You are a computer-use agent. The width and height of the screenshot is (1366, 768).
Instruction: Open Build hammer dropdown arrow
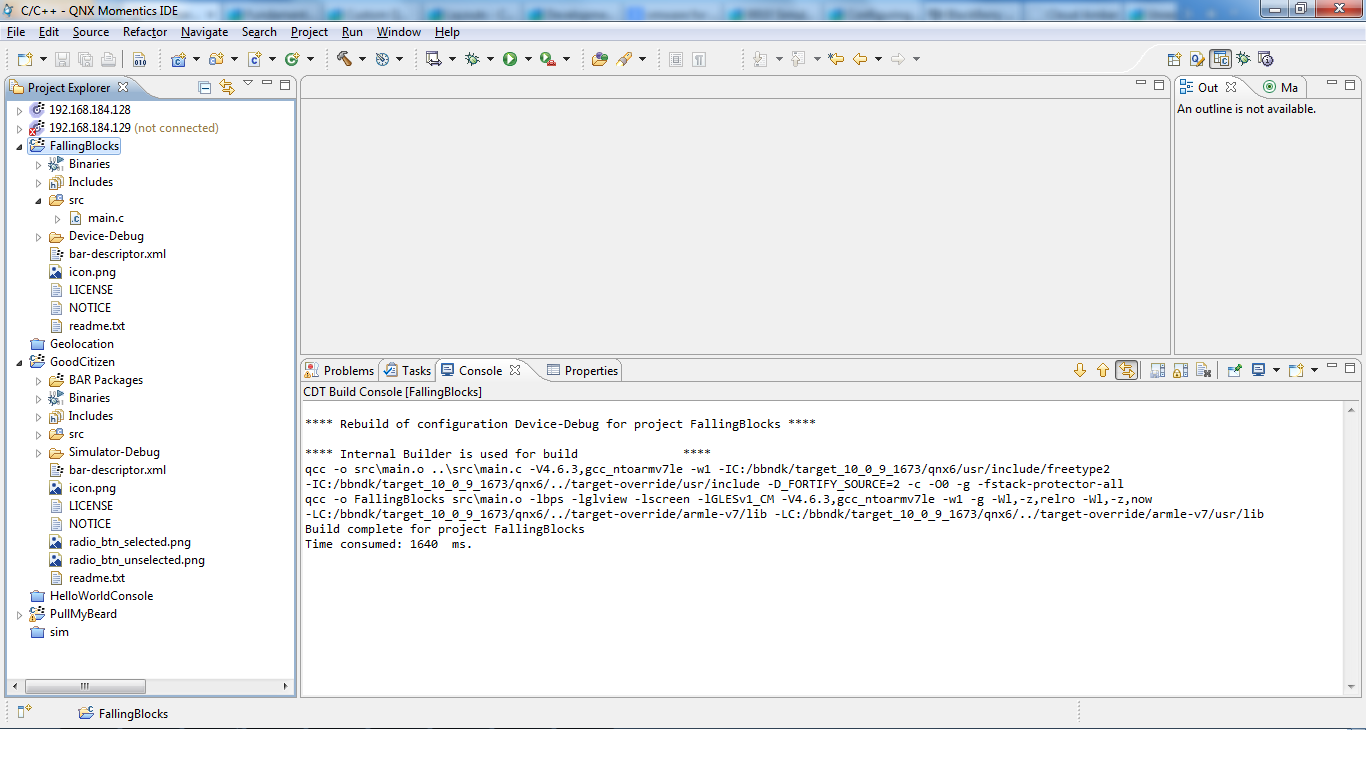click(x=362, y=59)
